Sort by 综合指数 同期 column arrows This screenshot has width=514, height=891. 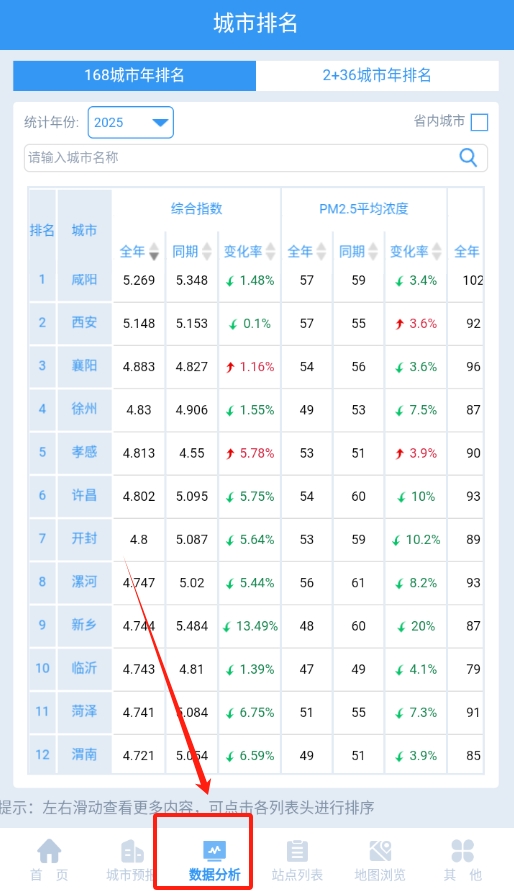click(x=207, y=251)
